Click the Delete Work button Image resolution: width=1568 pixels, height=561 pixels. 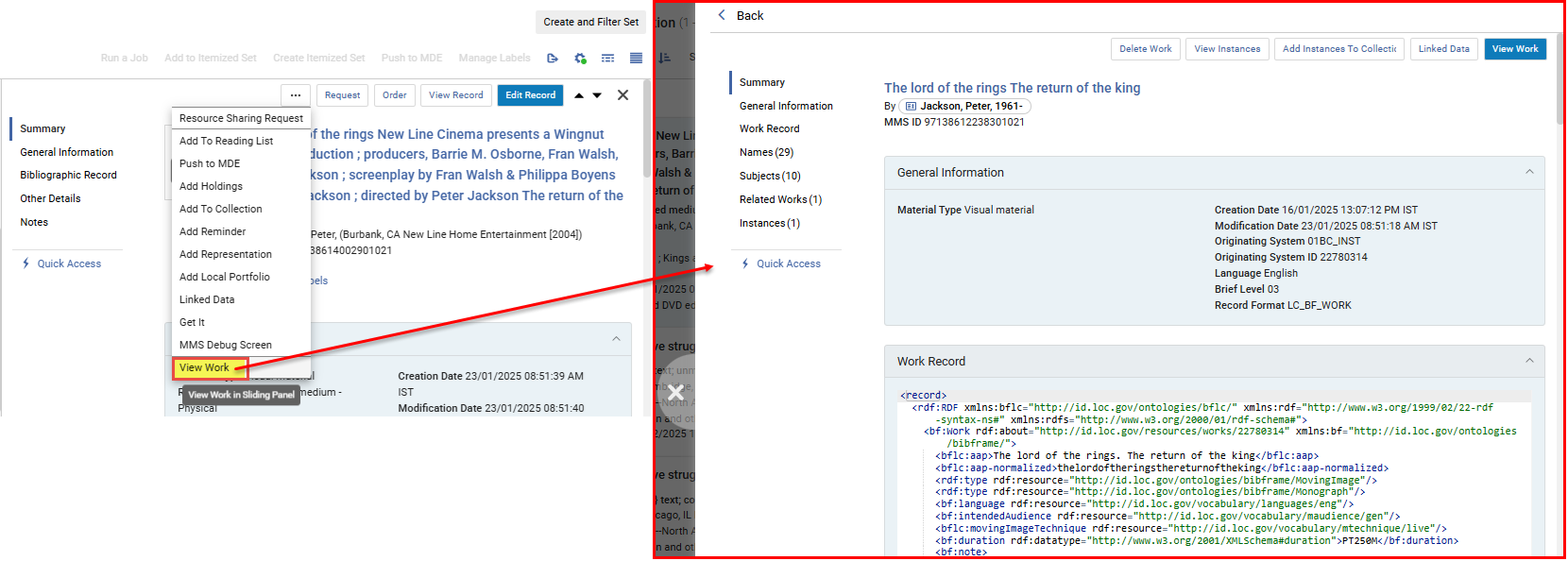pyautogui.click(x=1146, y=49)
